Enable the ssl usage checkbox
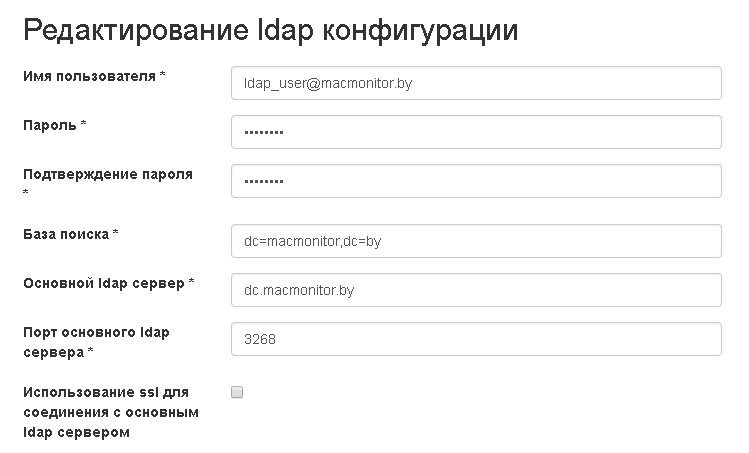749x453 pixels. point(237,392)
